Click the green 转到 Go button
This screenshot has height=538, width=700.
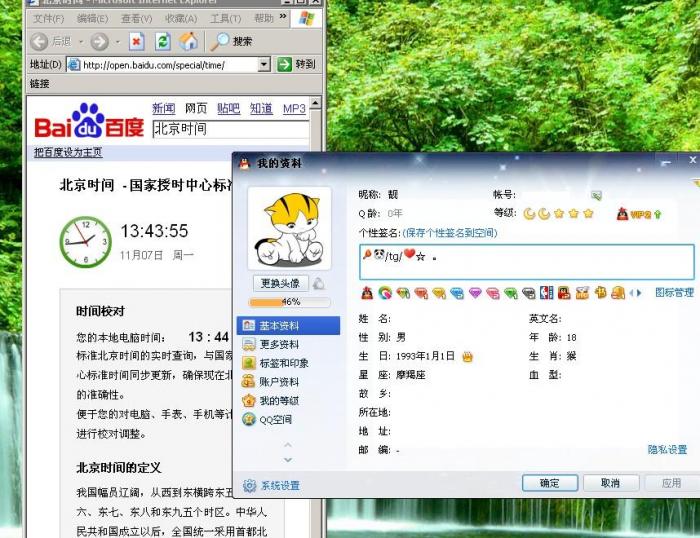click(296, 65)
